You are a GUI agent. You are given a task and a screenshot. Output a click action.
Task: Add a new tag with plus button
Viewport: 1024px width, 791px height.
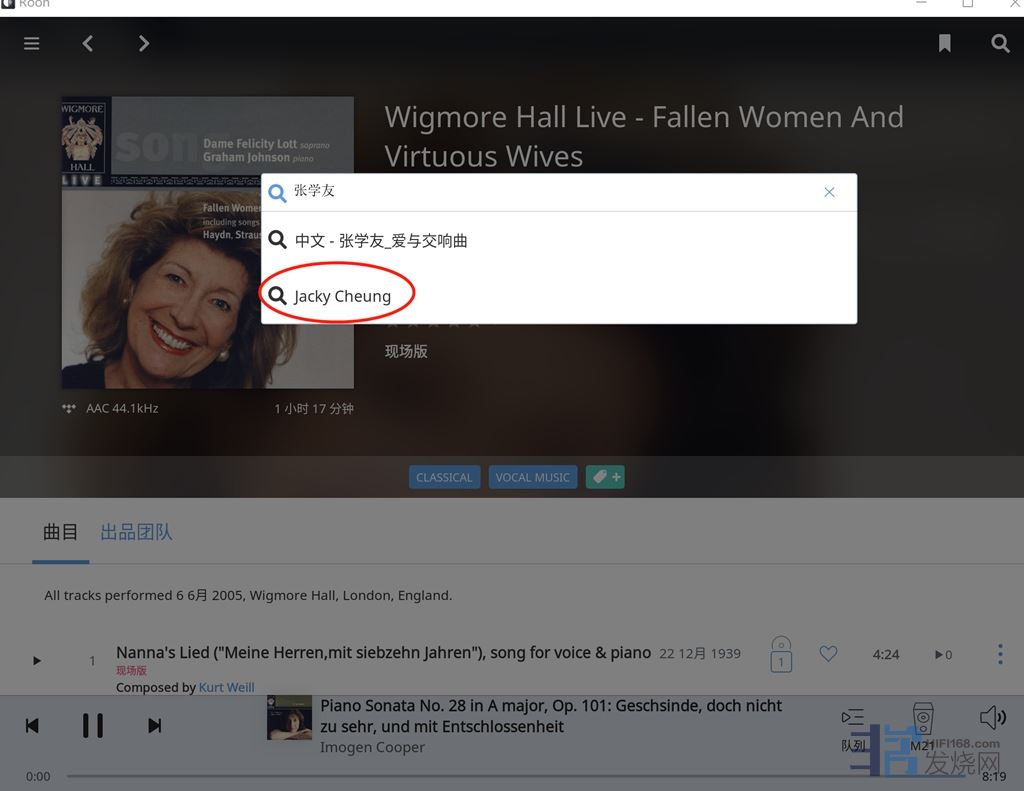[606, 477]
